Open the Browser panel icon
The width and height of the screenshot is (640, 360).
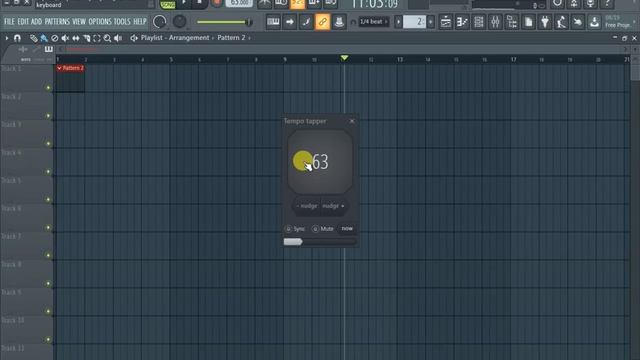point(512,22)
